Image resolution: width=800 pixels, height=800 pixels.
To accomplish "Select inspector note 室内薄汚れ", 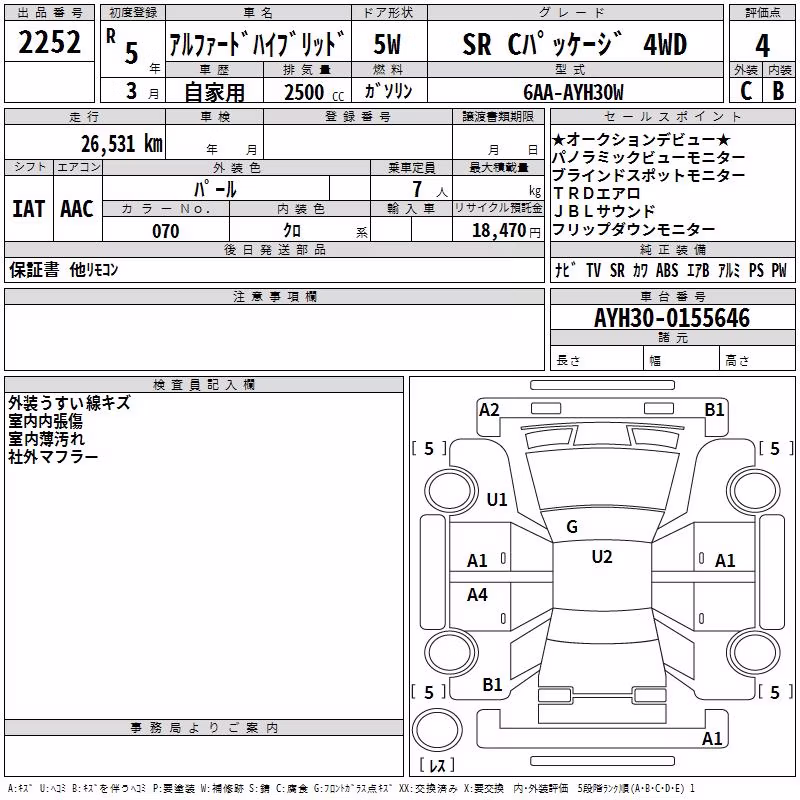I will click(47, 439).
